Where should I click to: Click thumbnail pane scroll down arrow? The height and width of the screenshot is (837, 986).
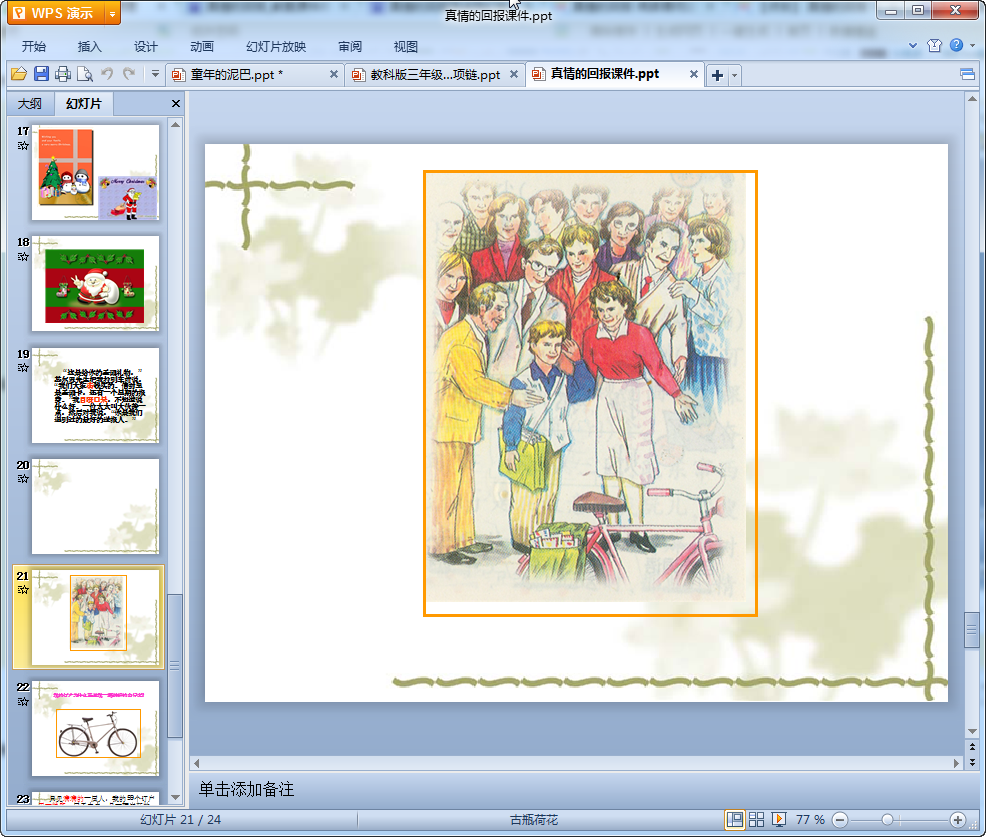tap(175, 797)
